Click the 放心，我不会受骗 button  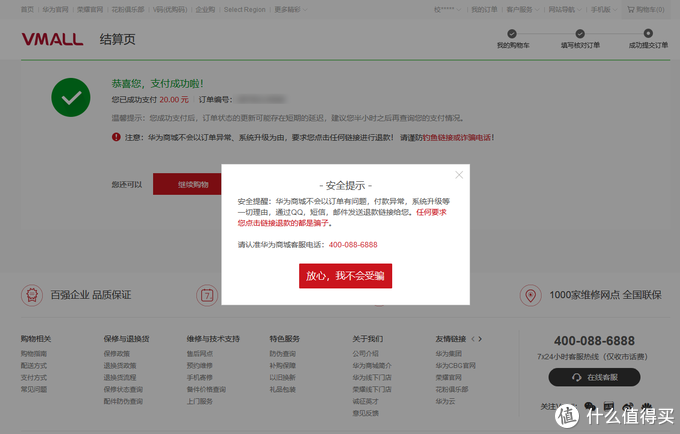[345, 276]
